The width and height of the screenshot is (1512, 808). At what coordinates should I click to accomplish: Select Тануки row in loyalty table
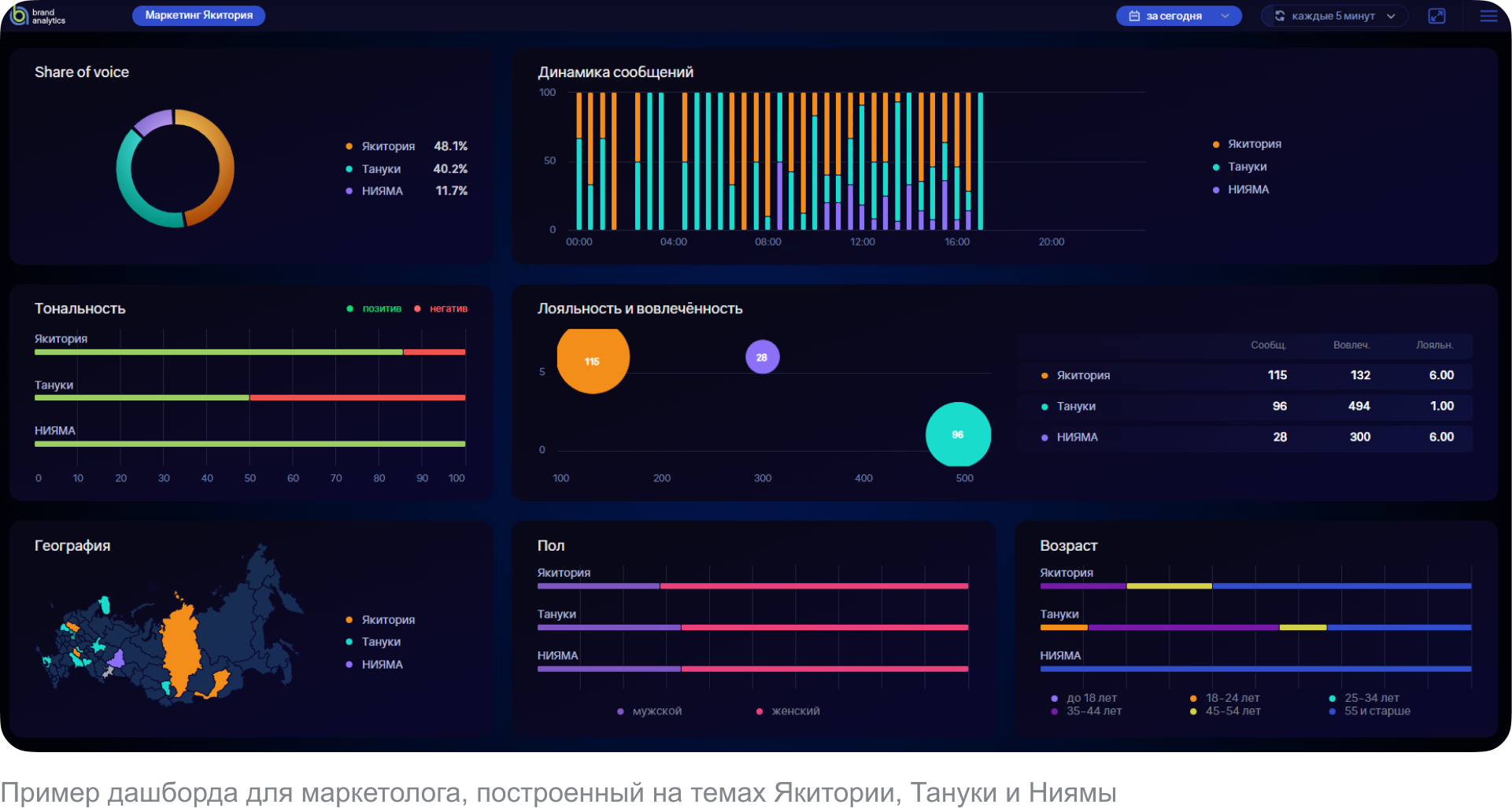pos(1244,406)
